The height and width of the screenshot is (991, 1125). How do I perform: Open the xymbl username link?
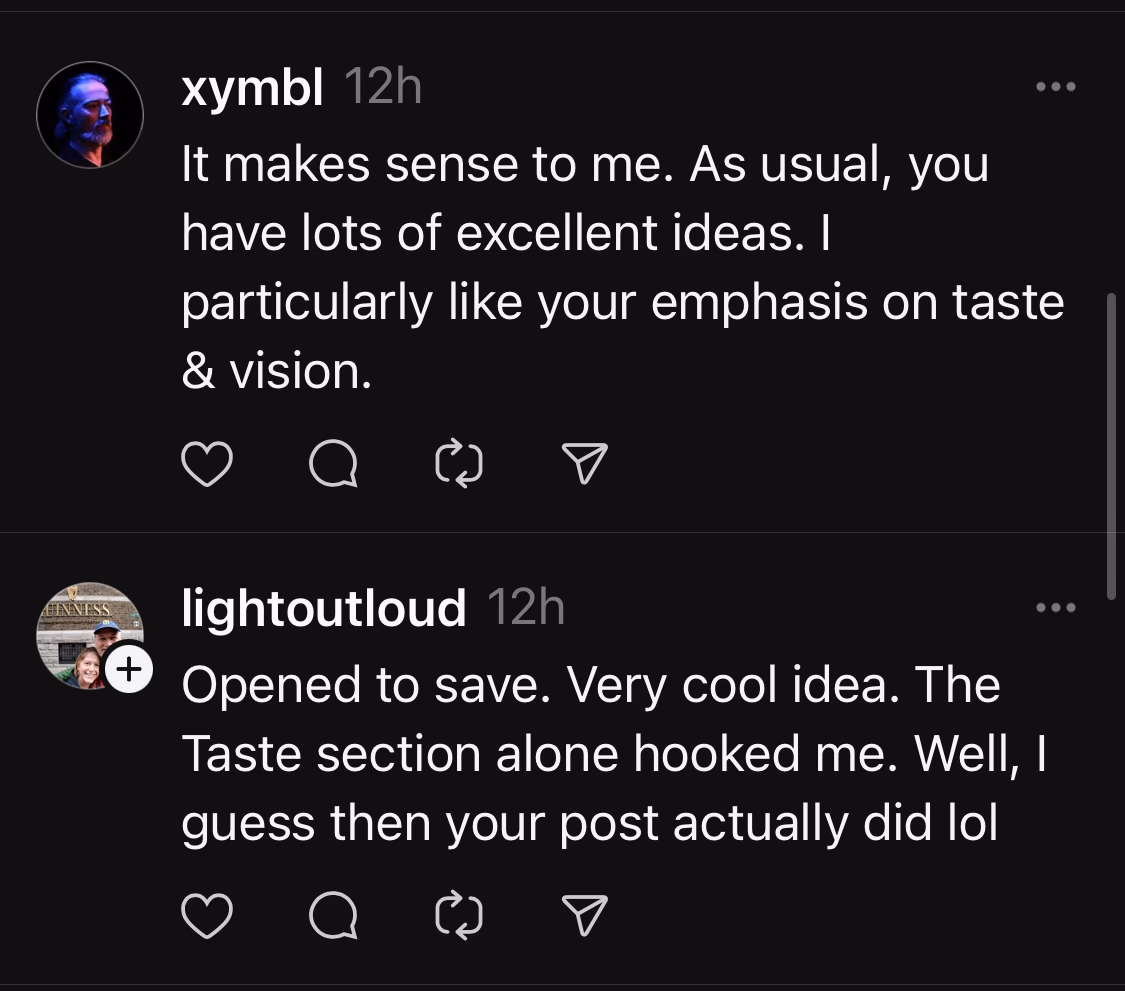[252, 90]
